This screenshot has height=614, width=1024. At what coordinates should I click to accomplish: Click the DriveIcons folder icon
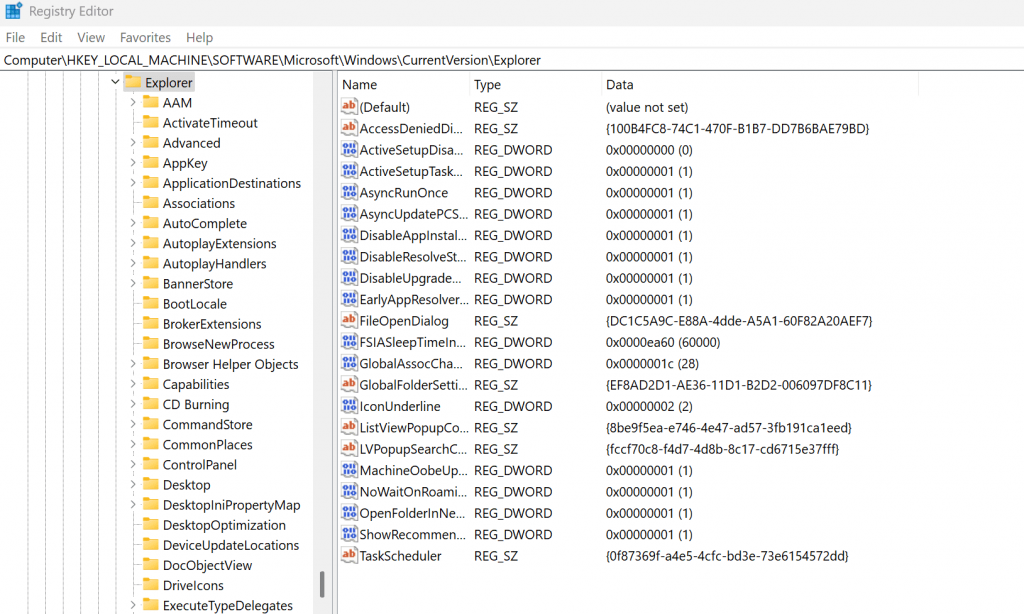[151, 585]
